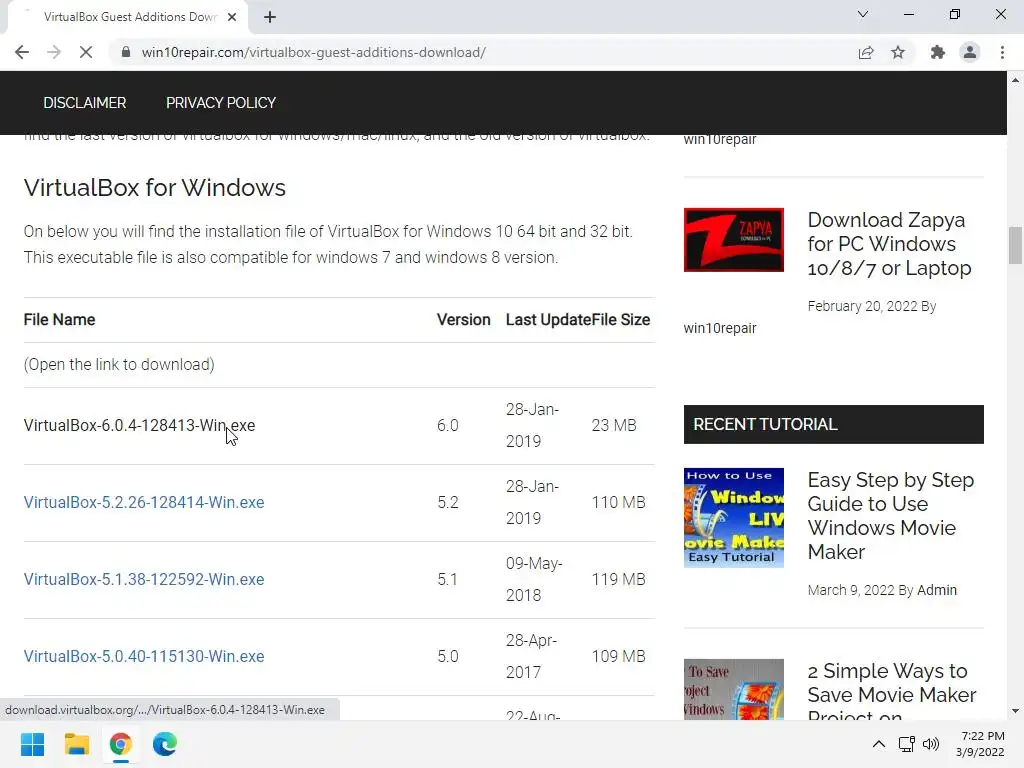Open the volume tray icon
The width and height of the screenshot is (1024, 768).
pos(931,744)
